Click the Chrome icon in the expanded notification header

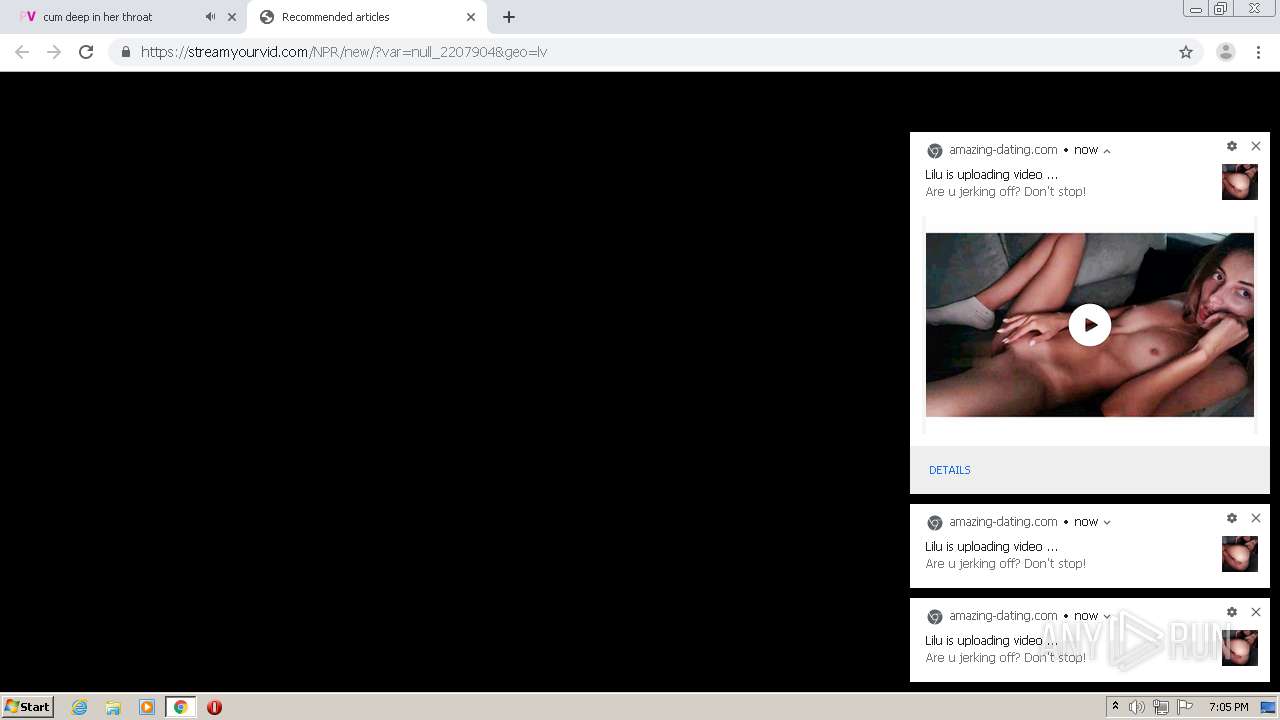[x=935, y=151]
